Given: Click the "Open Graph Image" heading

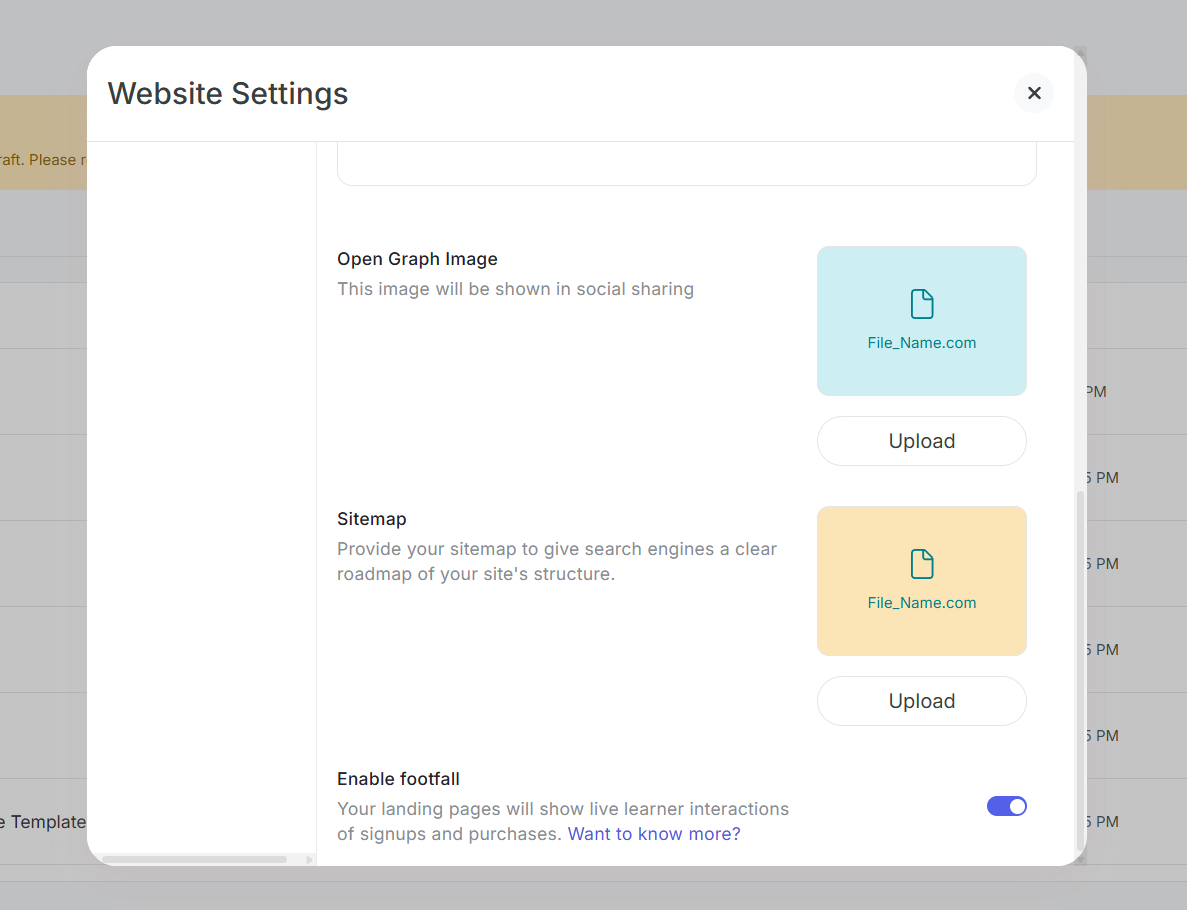Looking at the screenshot, I should click(417, 259).
